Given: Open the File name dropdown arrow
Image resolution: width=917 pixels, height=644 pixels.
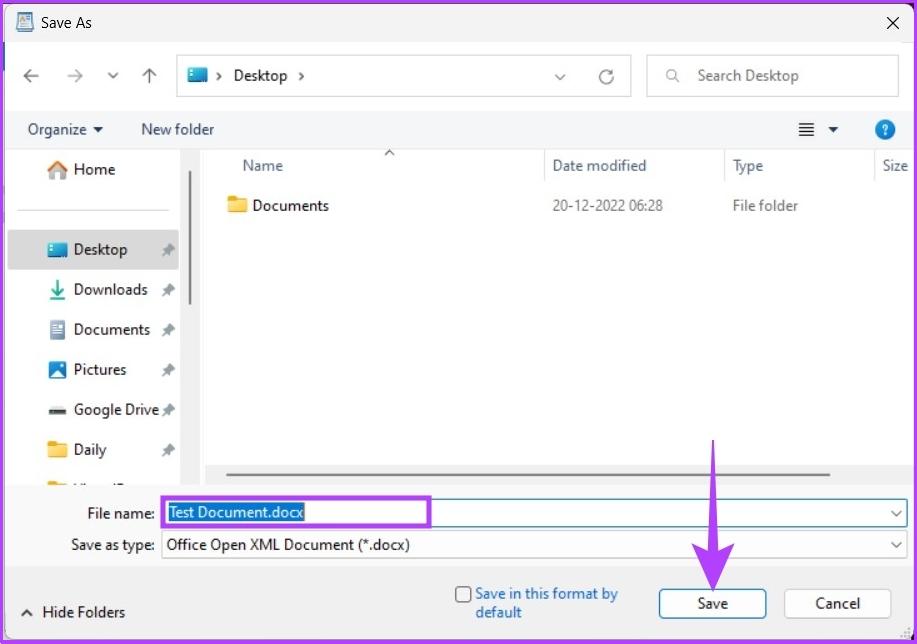Looking at the screenshot, I should tap(895, 514).
